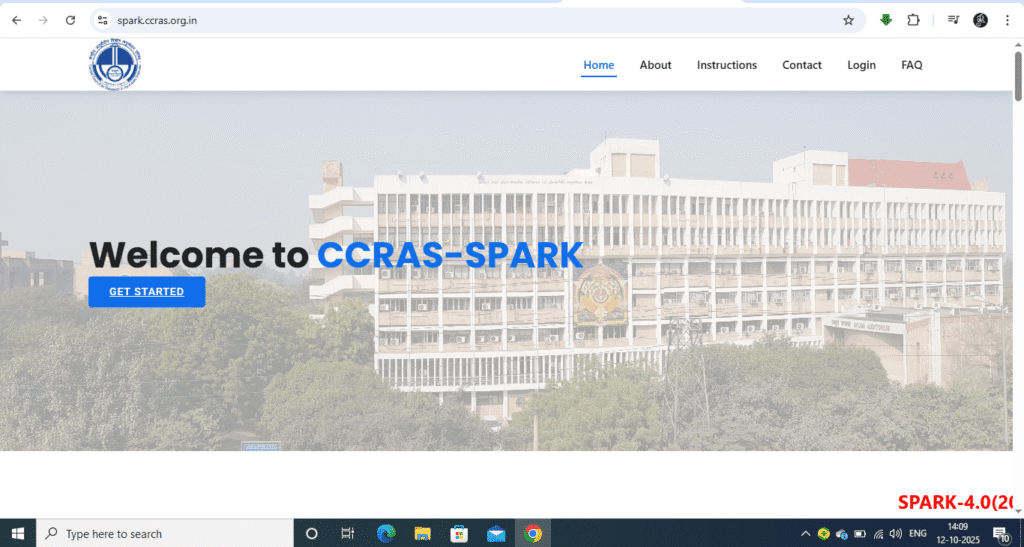The height and width of the screenshot is (547, 1024).
Task: Click the ENG language indicator
Action: [918, 533]
